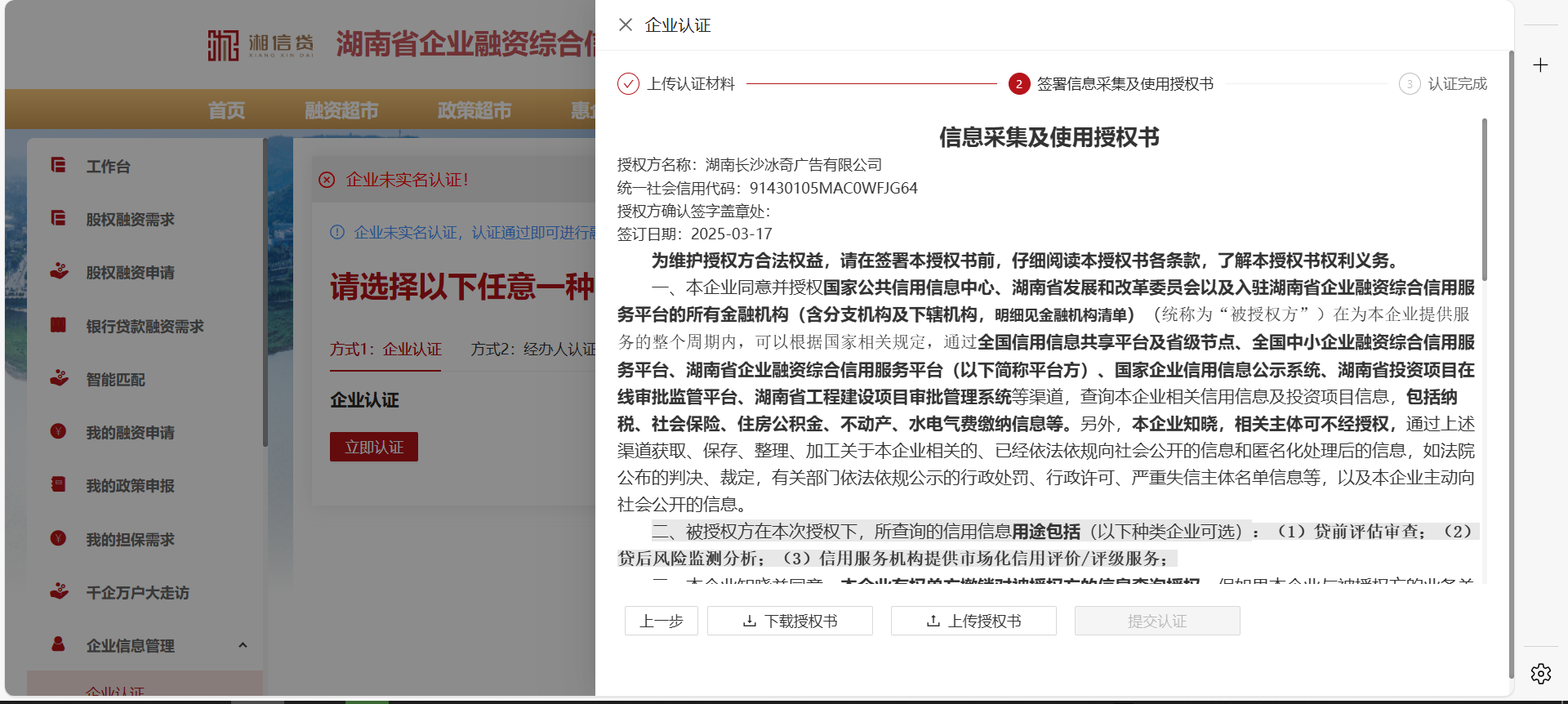Close the 企业认证 drawer with the X icon

point(626,25)
